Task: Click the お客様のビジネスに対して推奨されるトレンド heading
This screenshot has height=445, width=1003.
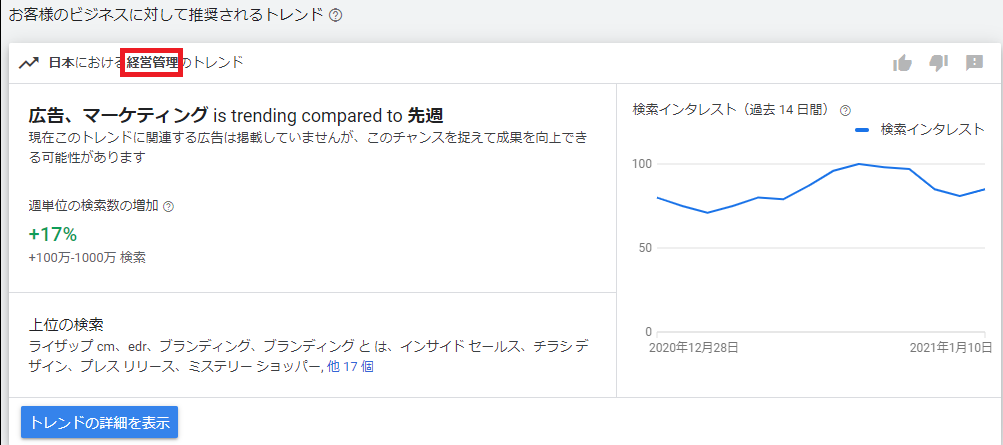Action: [166, 16]
